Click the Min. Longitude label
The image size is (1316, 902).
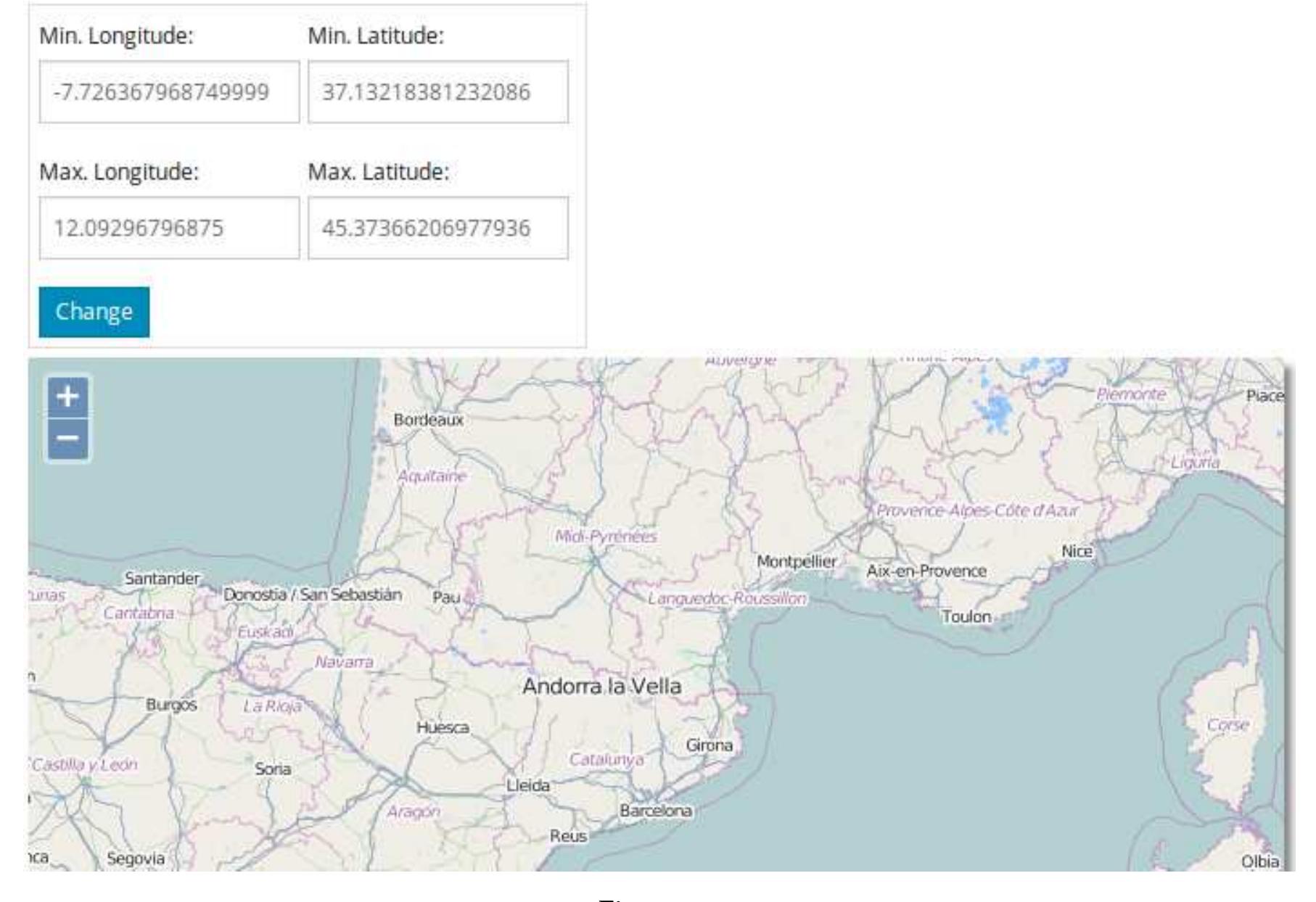tap(117, 36)
